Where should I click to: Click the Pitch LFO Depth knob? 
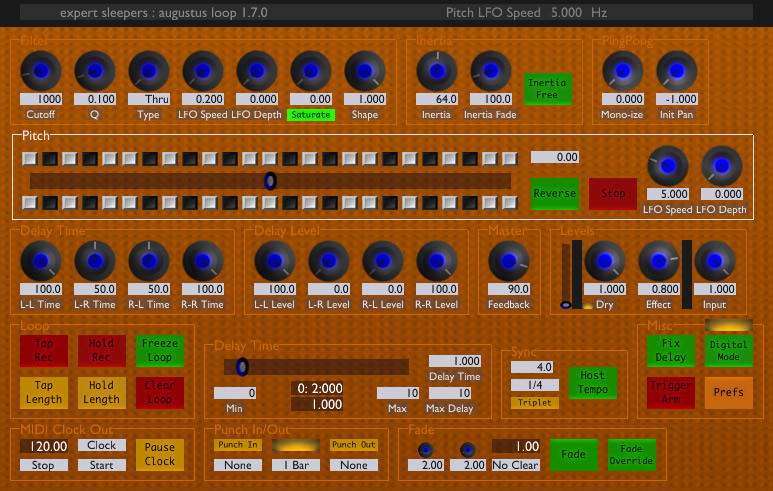click(722, 166)
